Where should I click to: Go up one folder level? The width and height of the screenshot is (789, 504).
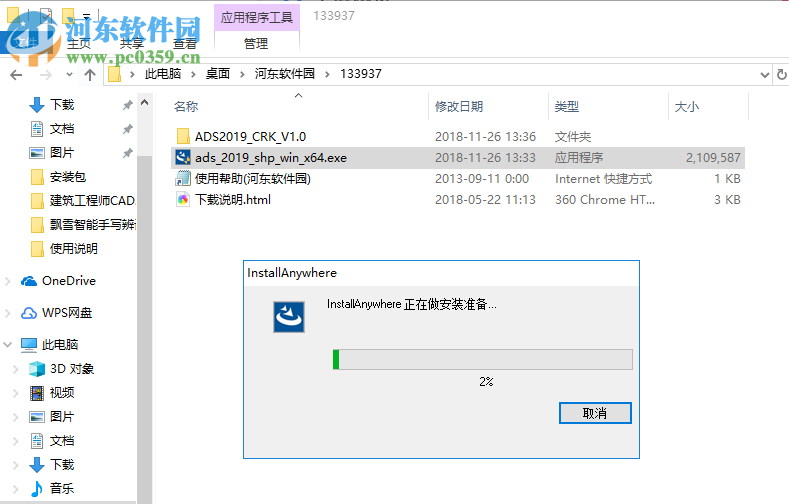point(90,75)
